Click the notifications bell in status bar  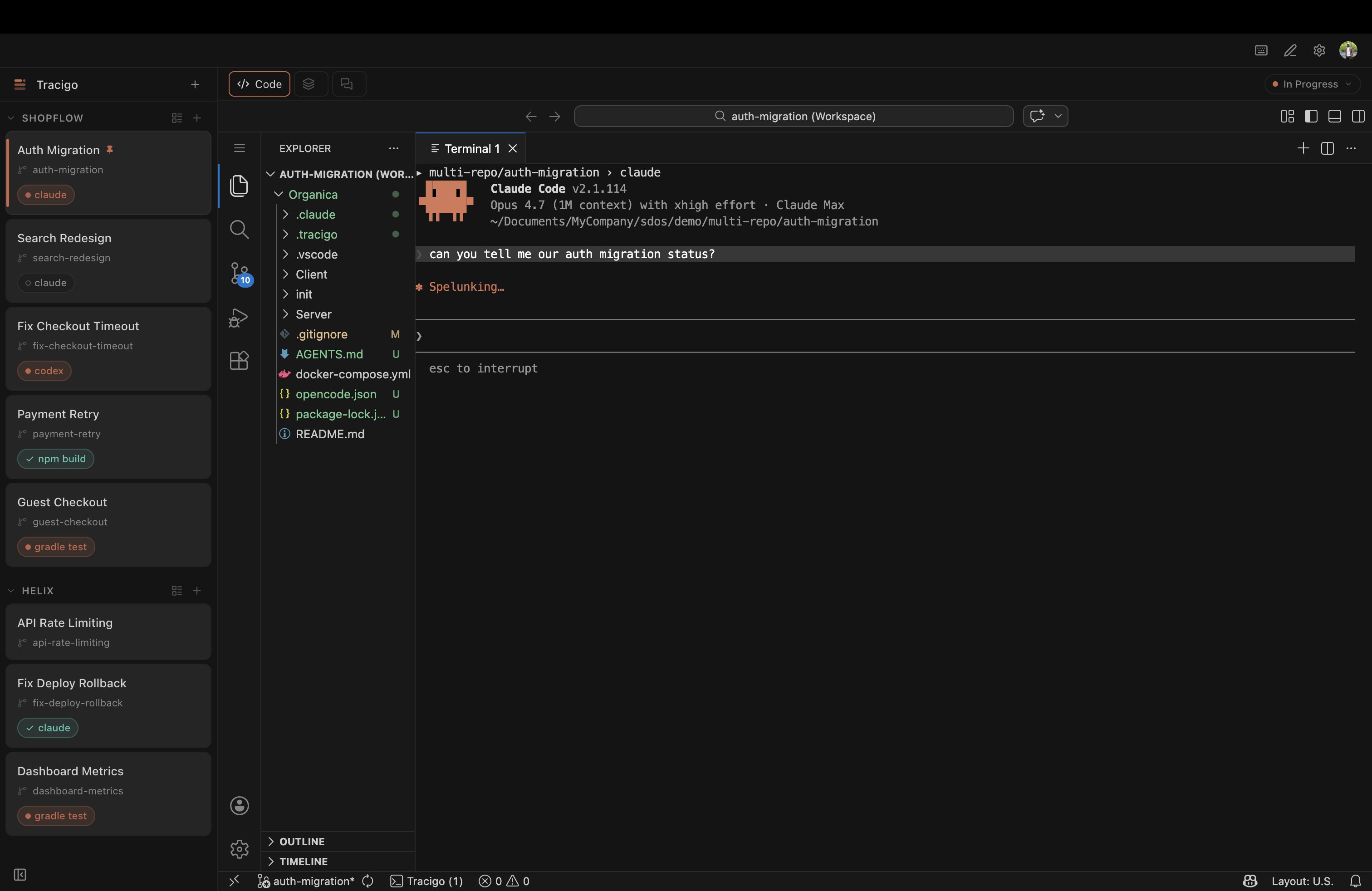pos(1355,881)
